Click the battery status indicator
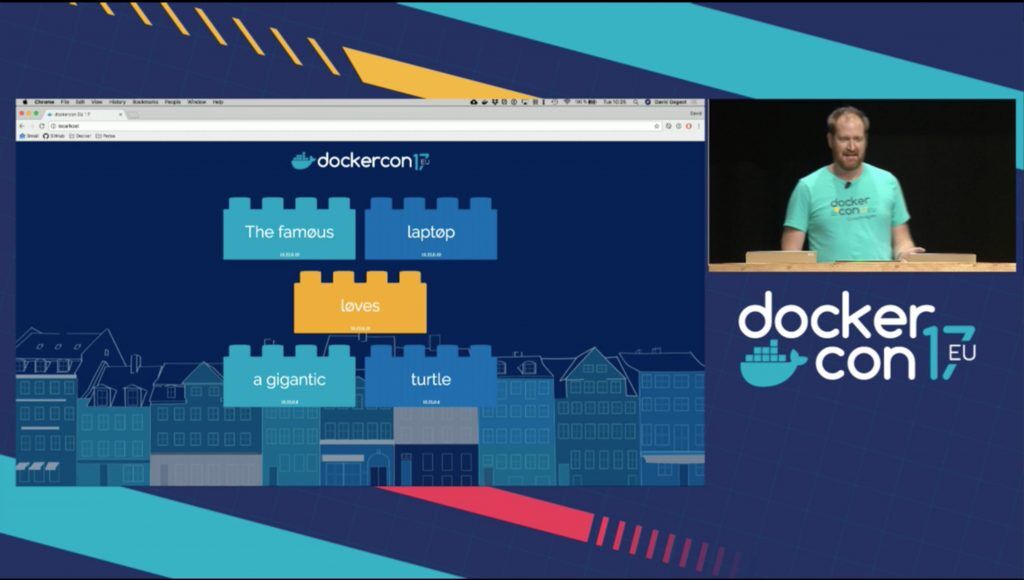Screen dimensions: 1024x580 pyautogui.click(x=586, y=102)
